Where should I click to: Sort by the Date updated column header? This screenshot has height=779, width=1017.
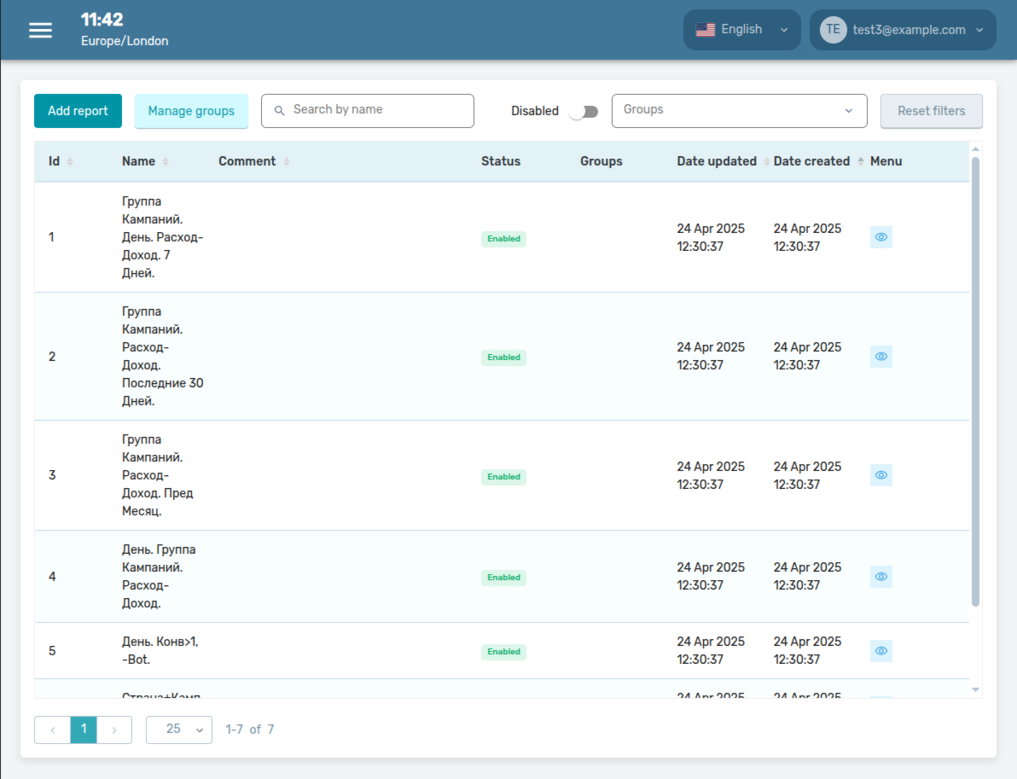tap(717, 161)
